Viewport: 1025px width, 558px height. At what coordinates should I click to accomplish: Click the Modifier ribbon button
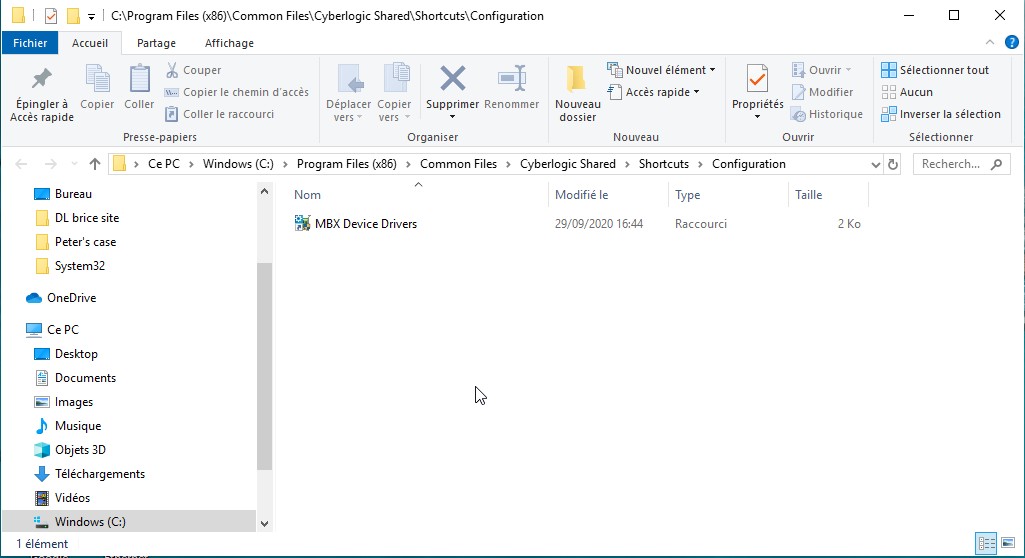[822, 92]
